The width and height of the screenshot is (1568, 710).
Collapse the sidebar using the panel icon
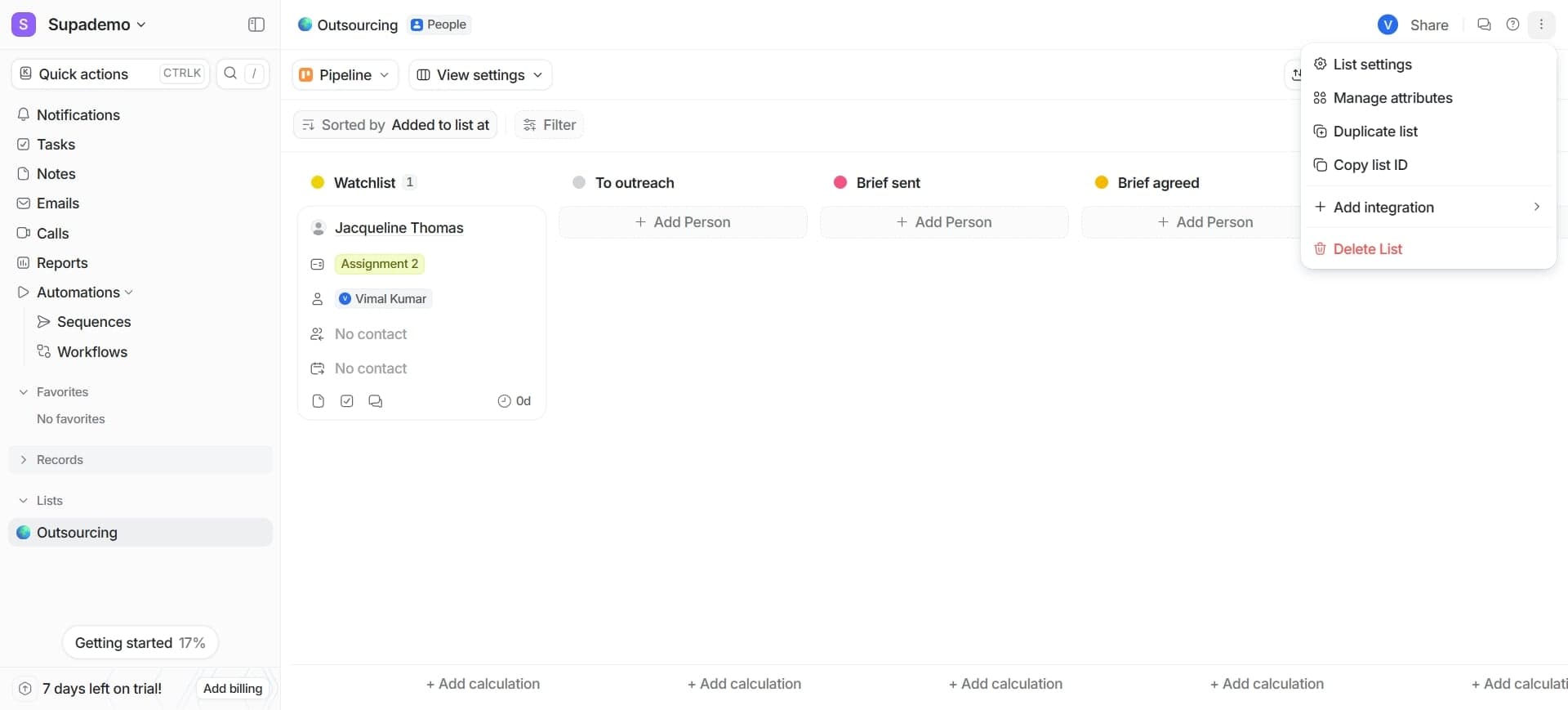256,25
